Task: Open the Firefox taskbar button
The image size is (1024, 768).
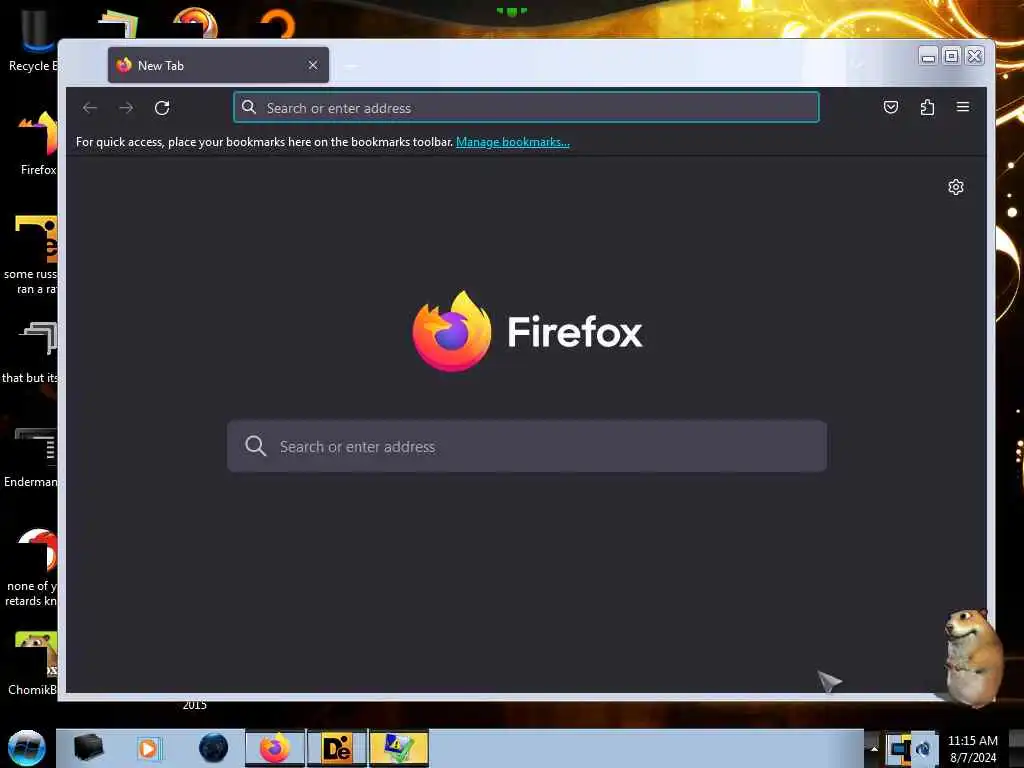Action: point(275,748)
